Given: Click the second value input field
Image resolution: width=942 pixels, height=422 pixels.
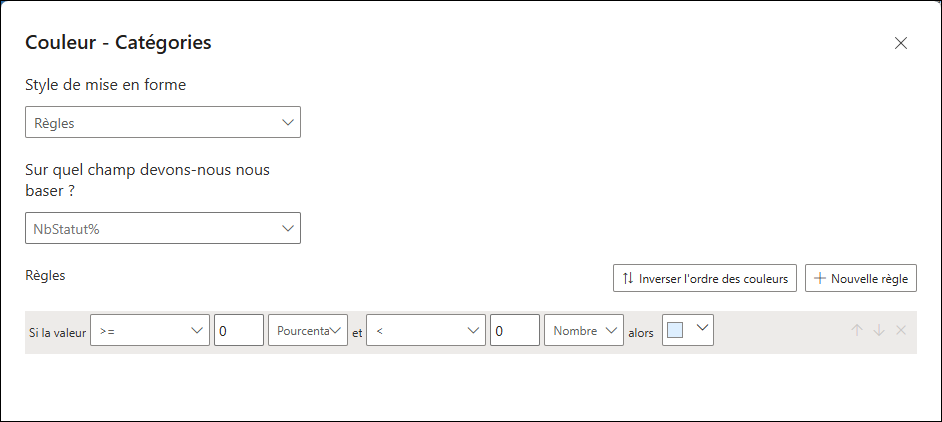Looking at the screenshot, I should click(x=514, y=331).
